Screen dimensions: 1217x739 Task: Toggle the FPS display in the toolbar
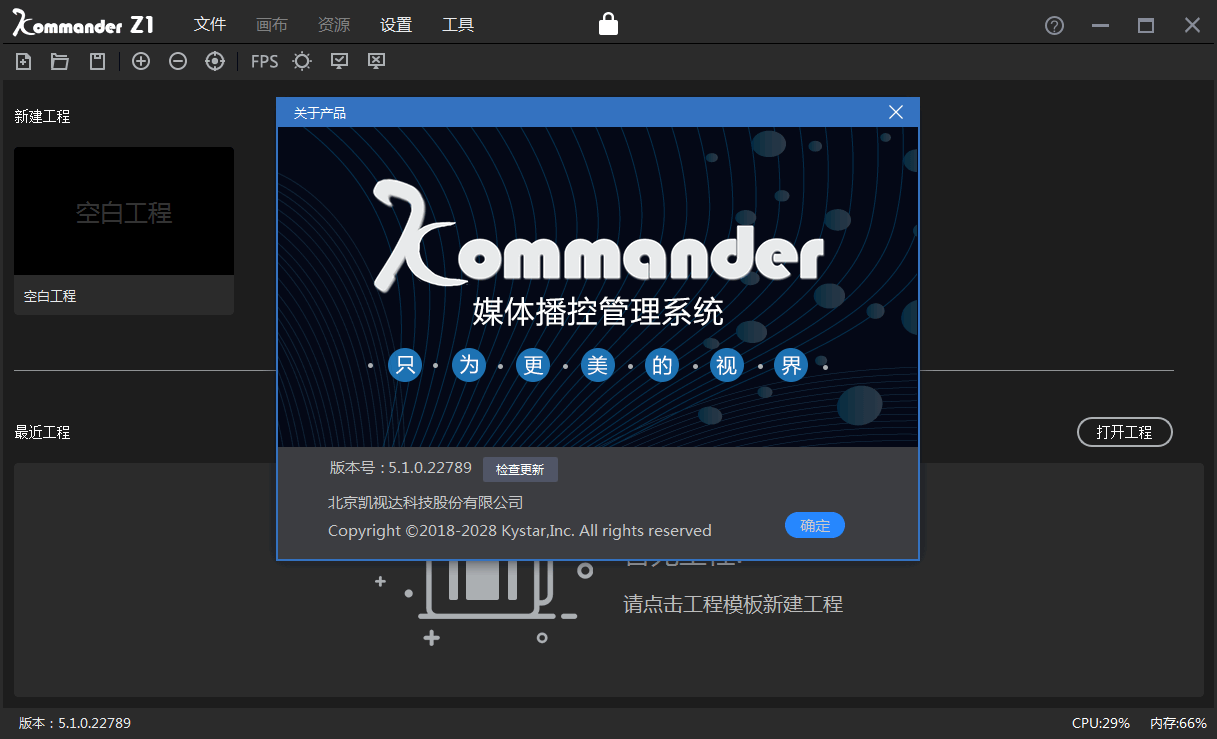(263, 61)
